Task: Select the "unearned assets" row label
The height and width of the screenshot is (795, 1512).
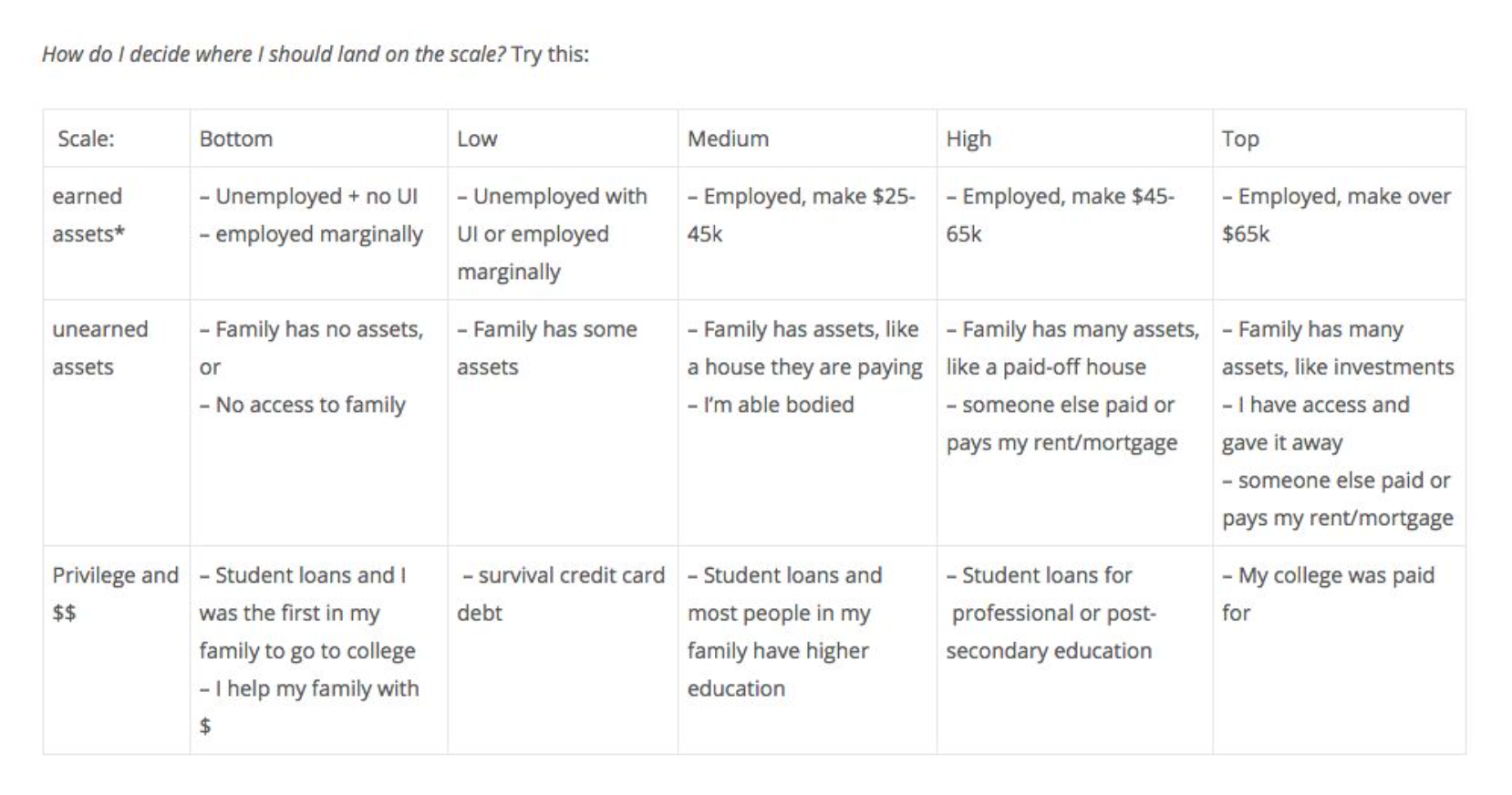Action: [99, 348]
